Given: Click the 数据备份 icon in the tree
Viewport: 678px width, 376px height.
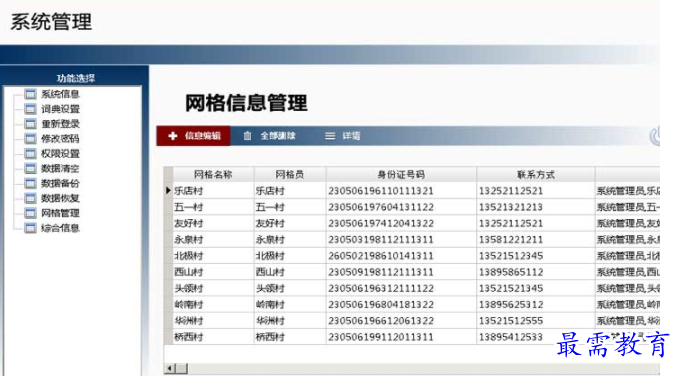Looking at the screenshot, I should point(30,183).
